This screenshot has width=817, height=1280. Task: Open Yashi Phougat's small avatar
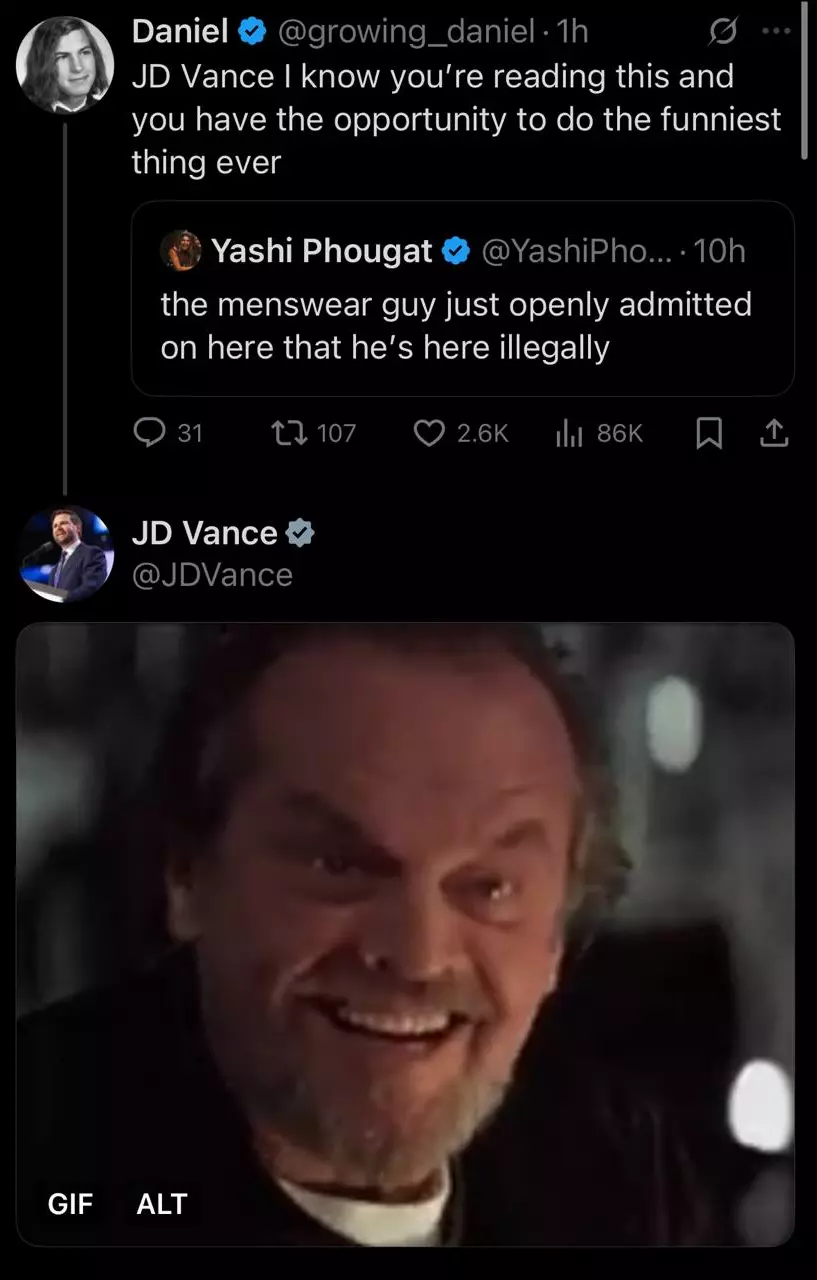click(x=181, y=250)
